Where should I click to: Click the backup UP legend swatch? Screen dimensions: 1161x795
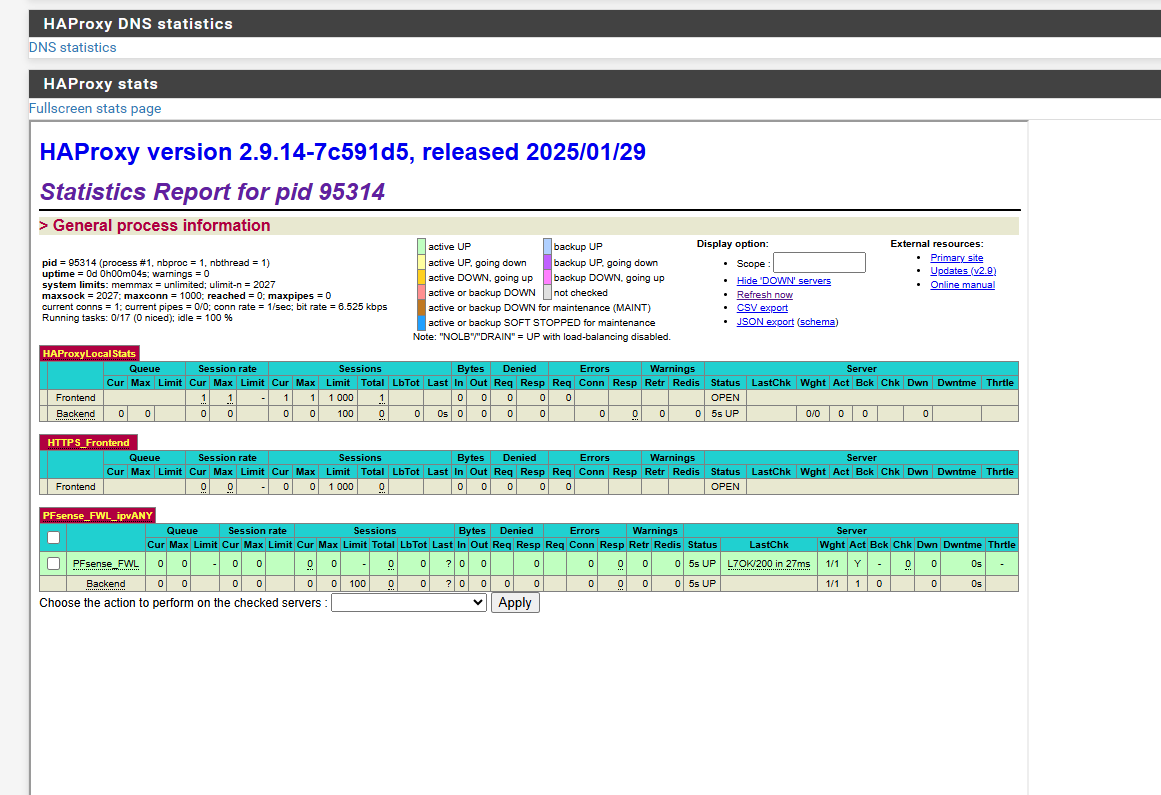(547, 246)
